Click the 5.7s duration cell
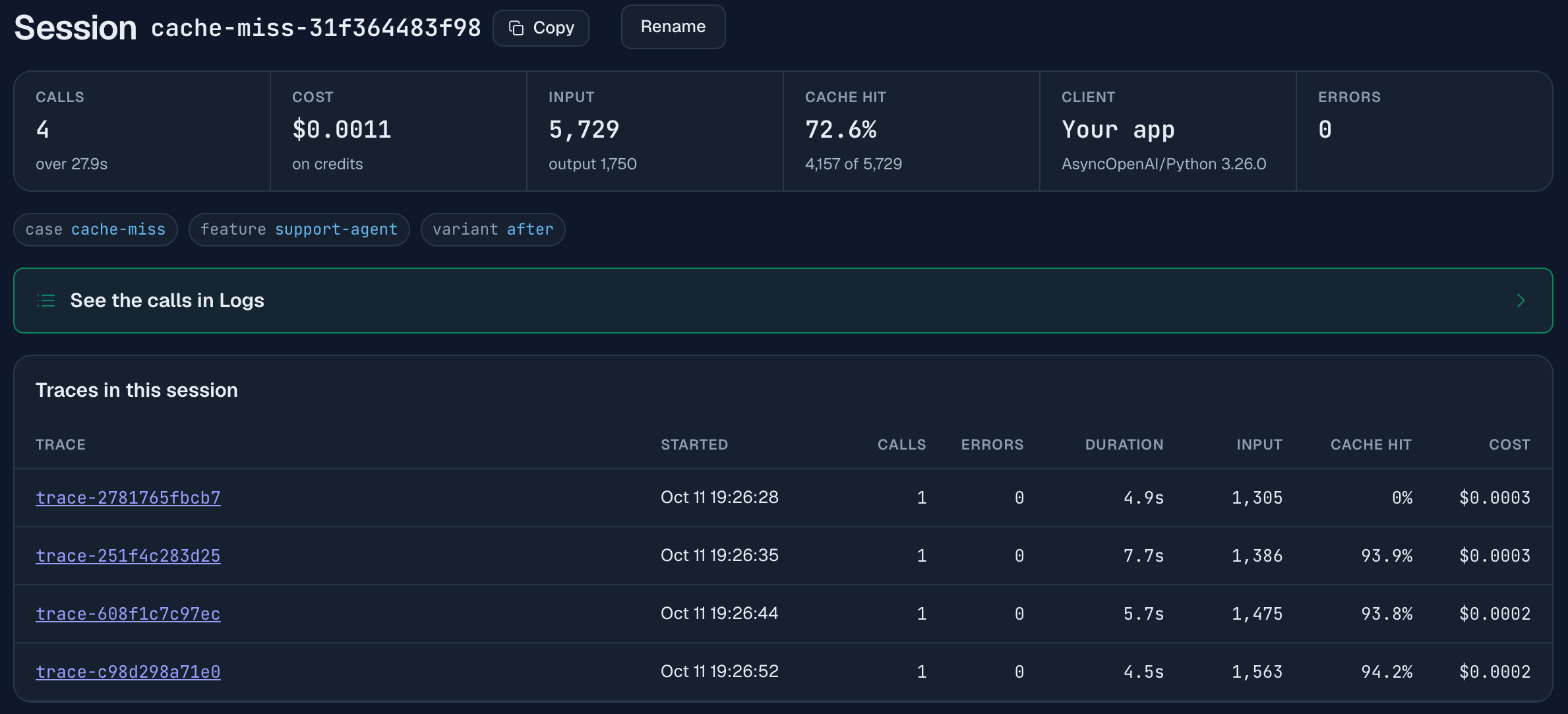The width and height of the screenshot is (1568, 714). (x=1144, y=614)
